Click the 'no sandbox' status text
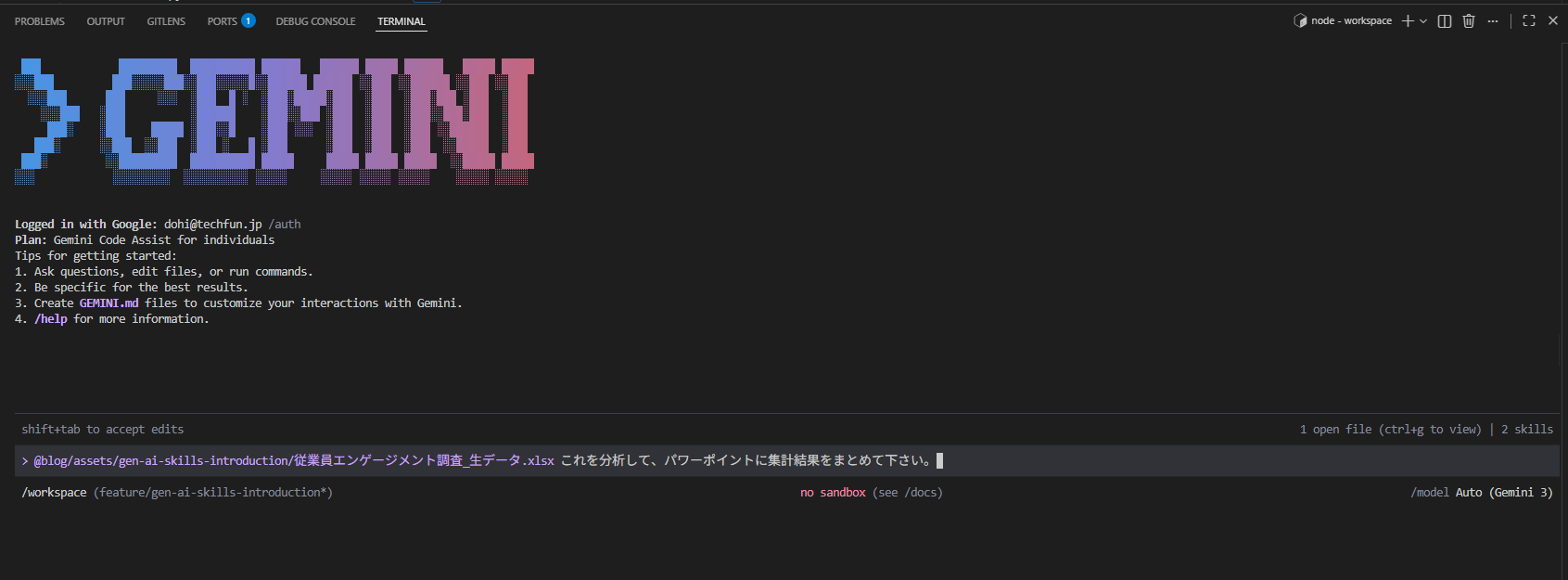 833,493
